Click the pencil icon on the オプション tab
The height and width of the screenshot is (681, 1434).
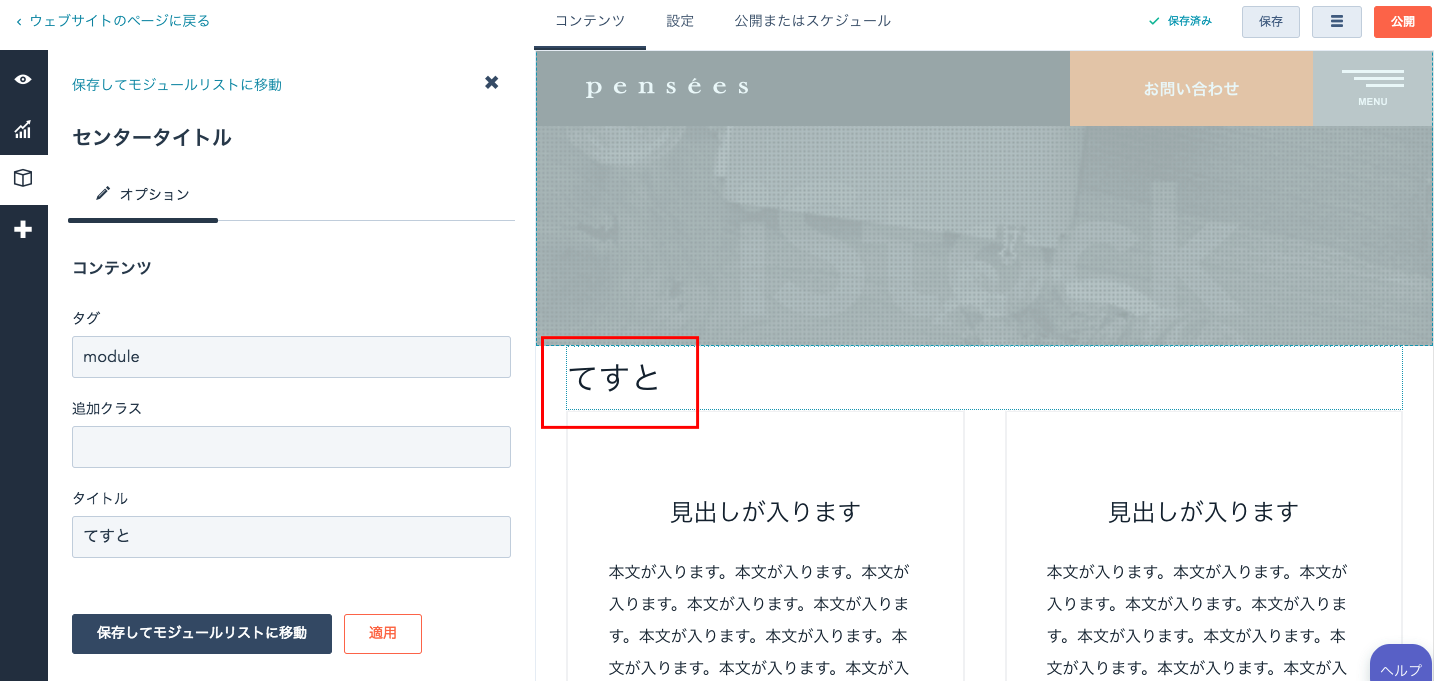click(x=104, y=193)
